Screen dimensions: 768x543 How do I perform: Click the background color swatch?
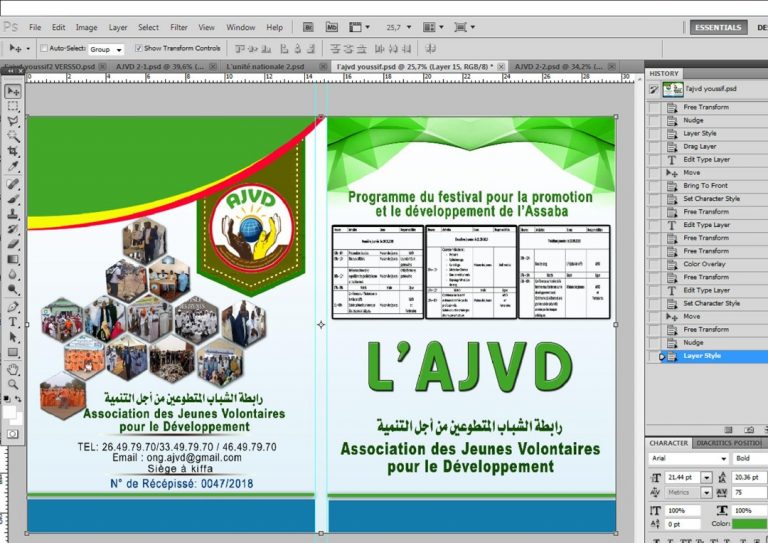click(x=18, y=420)
